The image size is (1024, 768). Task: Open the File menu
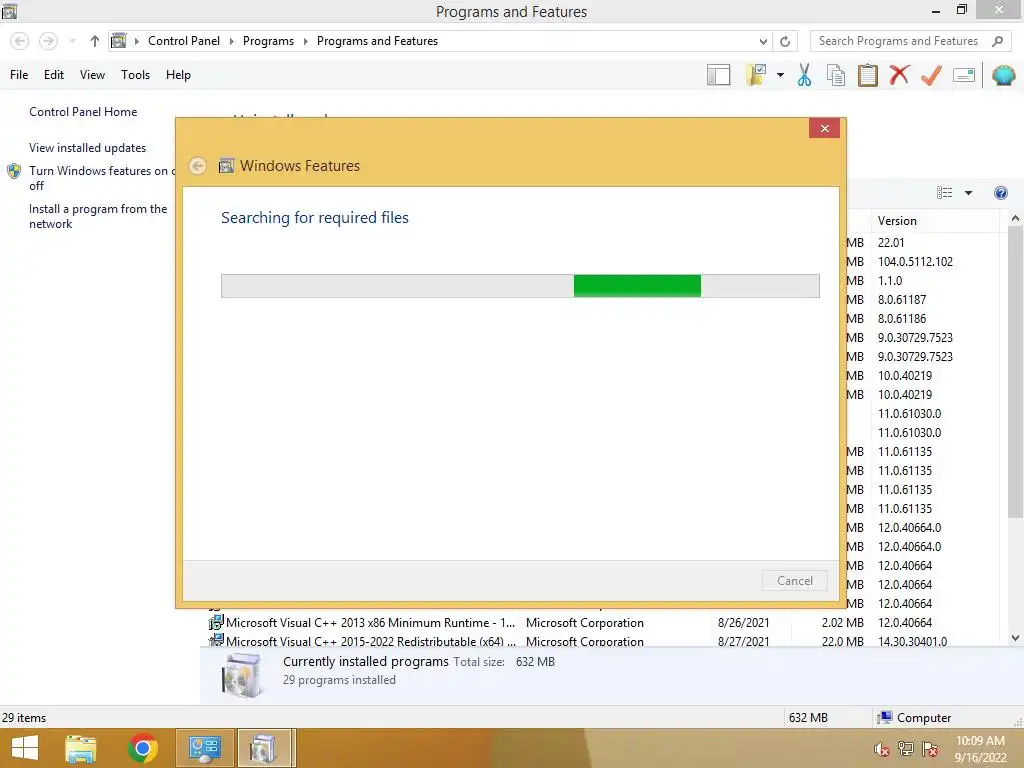click(19, 74)
